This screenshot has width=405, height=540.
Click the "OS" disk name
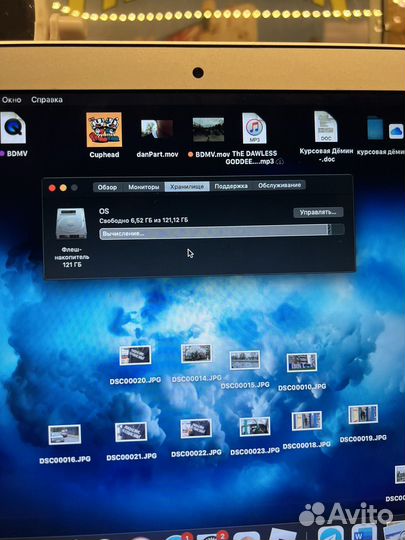[x=104, y=211]
